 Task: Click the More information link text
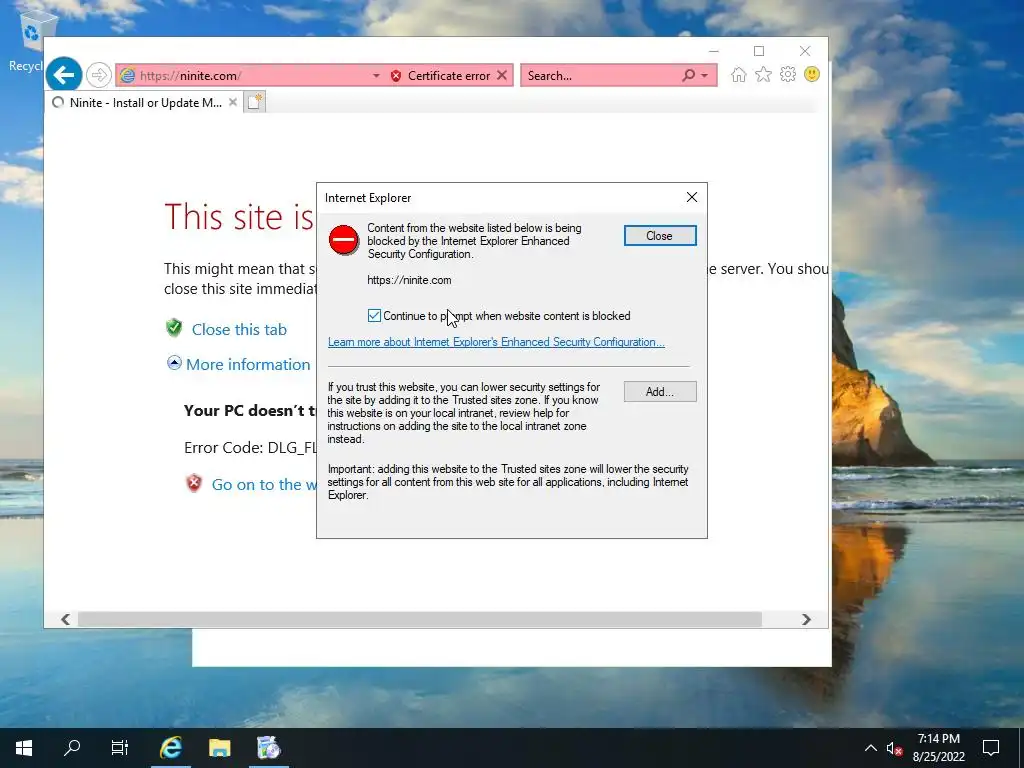point(248,364)
